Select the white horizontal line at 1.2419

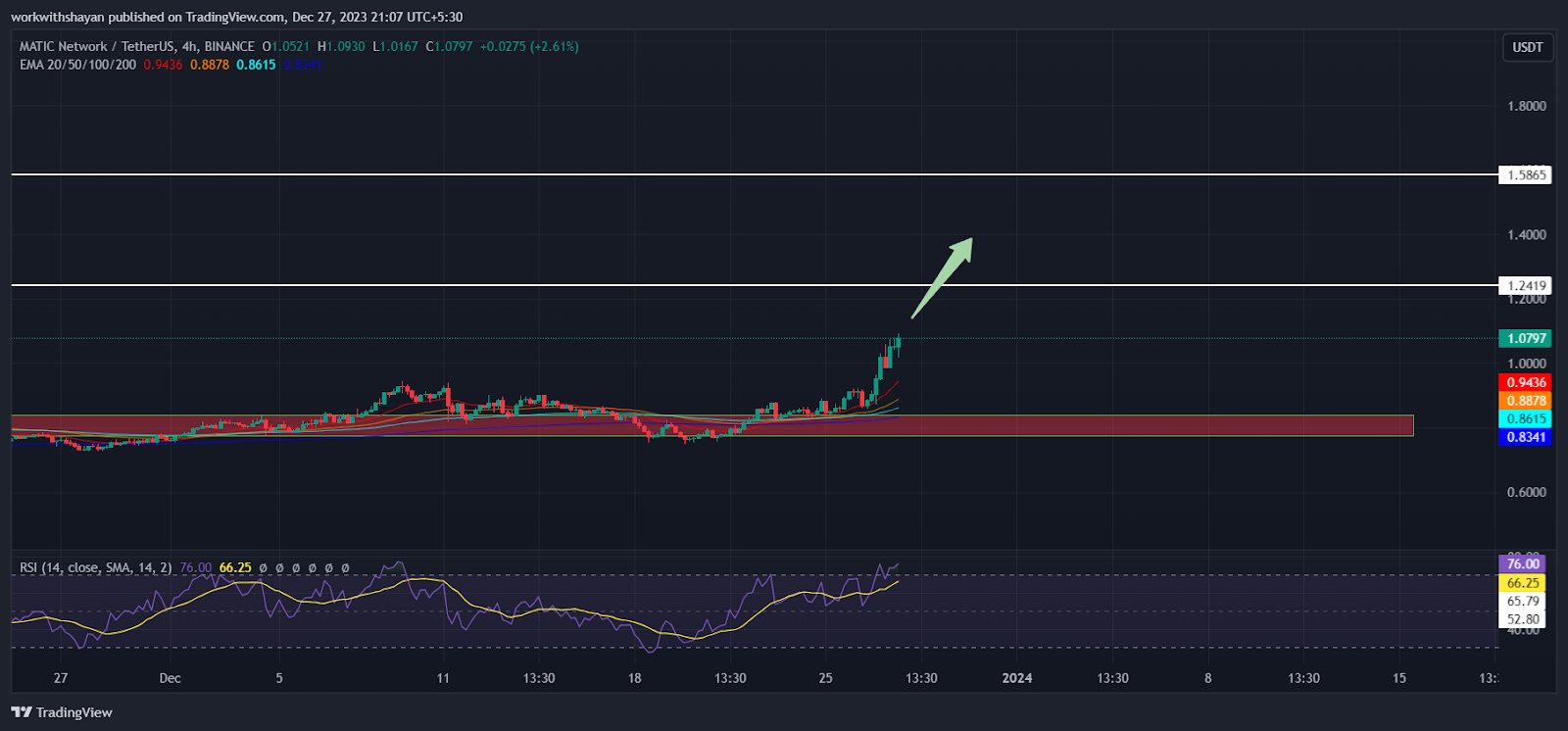[755, 285]
